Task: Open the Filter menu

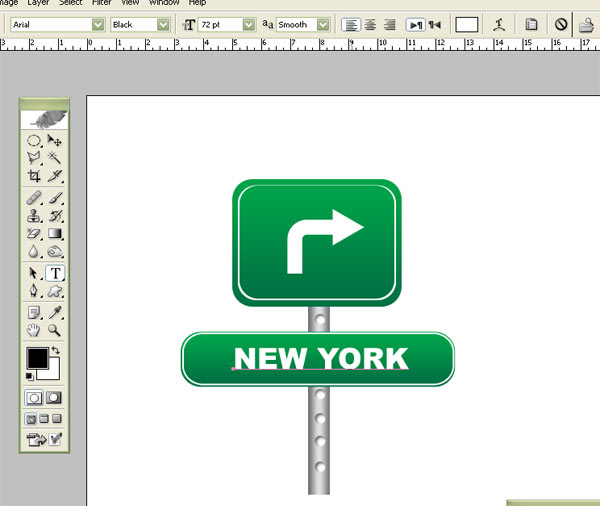Action: 101,2
